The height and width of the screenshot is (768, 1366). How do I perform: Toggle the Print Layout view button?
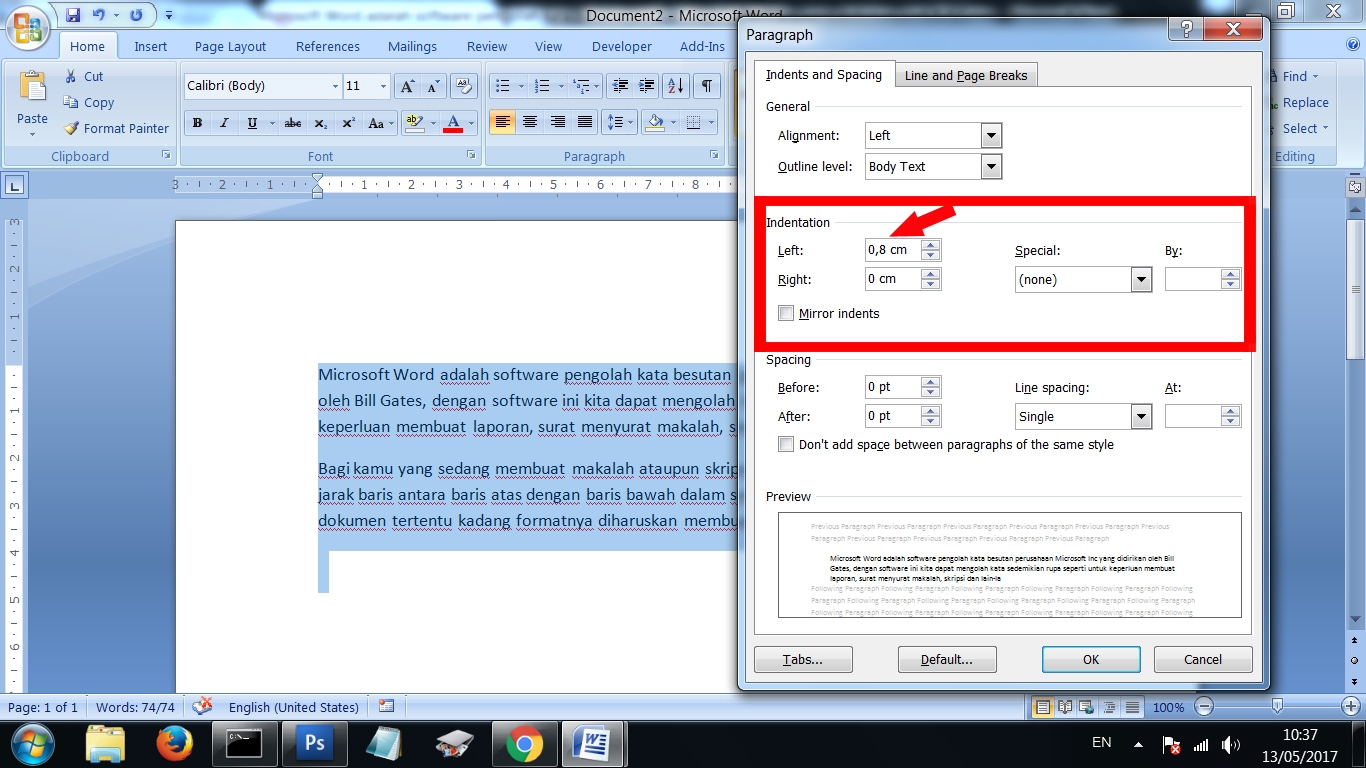tap(1043, 707)
